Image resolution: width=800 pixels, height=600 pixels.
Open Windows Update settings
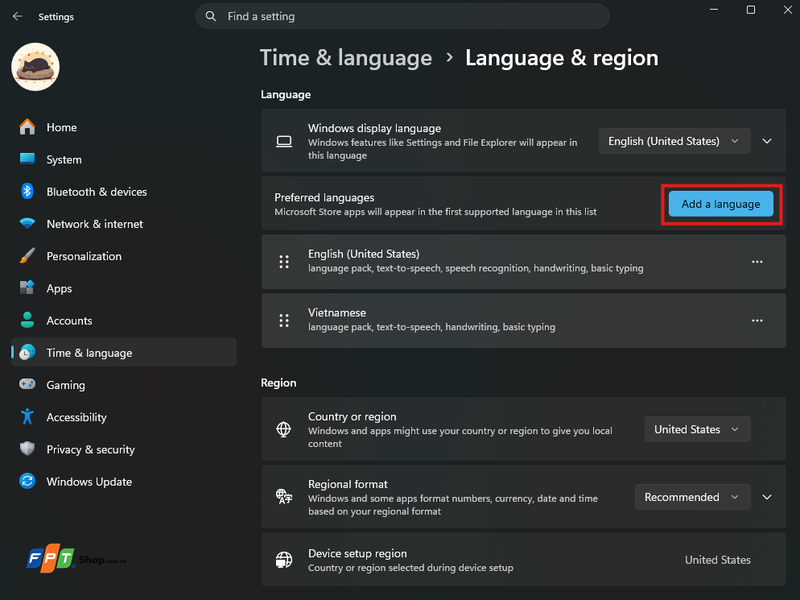(x=124, y=481)
